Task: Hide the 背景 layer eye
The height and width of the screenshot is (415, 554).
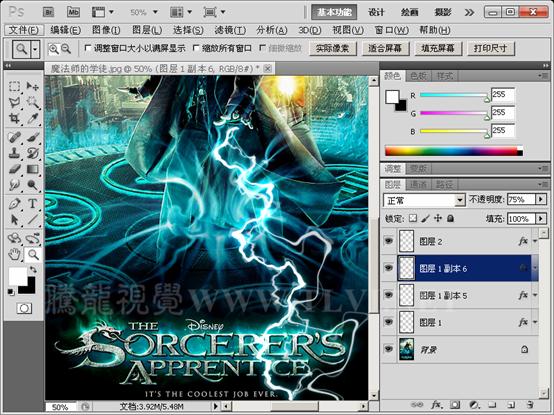Action: pos(389,349)
